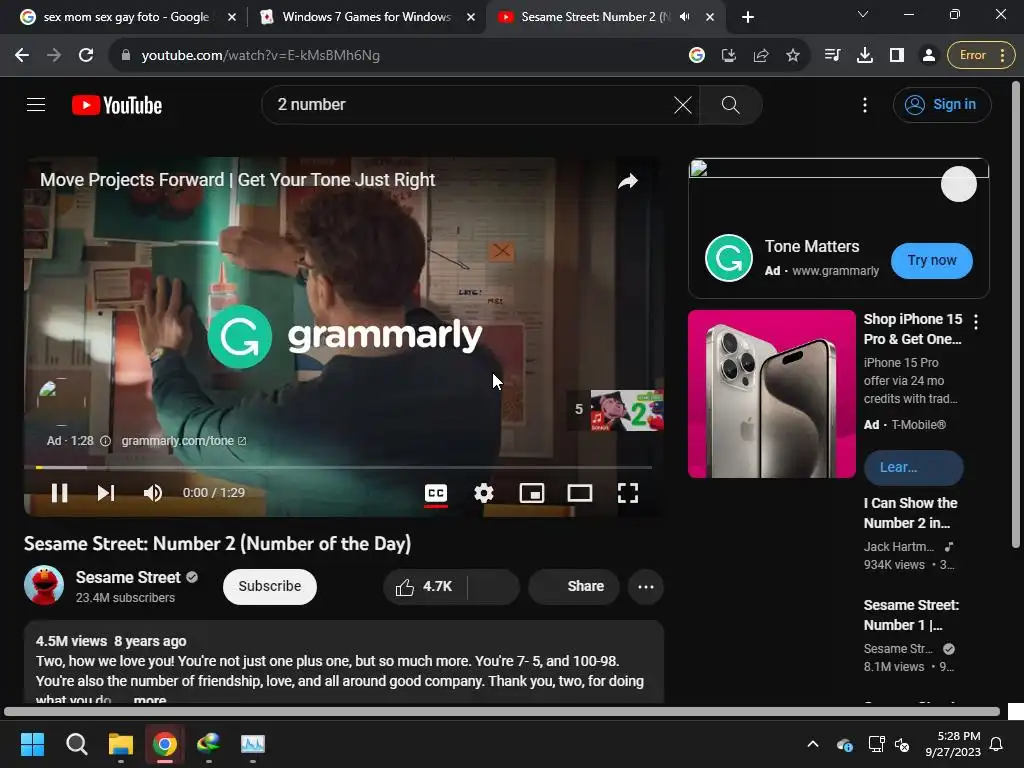Like the video with 4.7K likes
This screenshot has width=1024, height=768.
[424, 586]
